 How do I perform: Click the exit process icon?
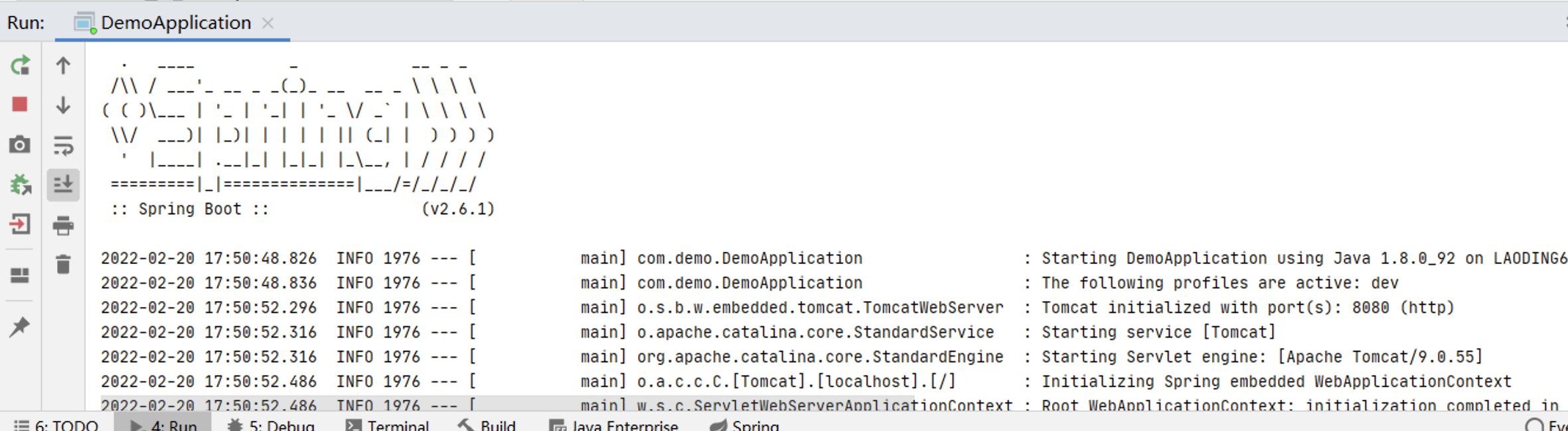point(21,224)
